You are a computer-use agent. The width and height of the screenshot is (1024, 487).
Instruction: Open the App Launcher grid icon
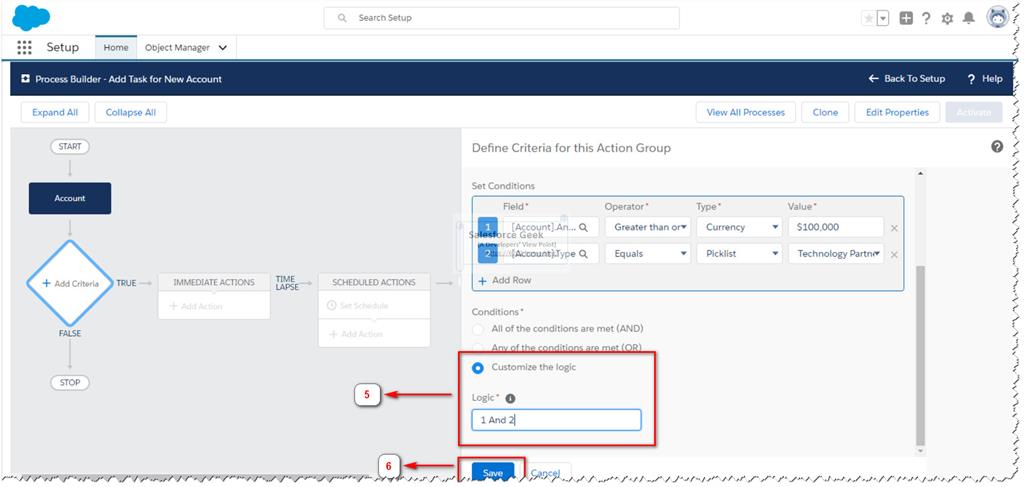point(24,48)
